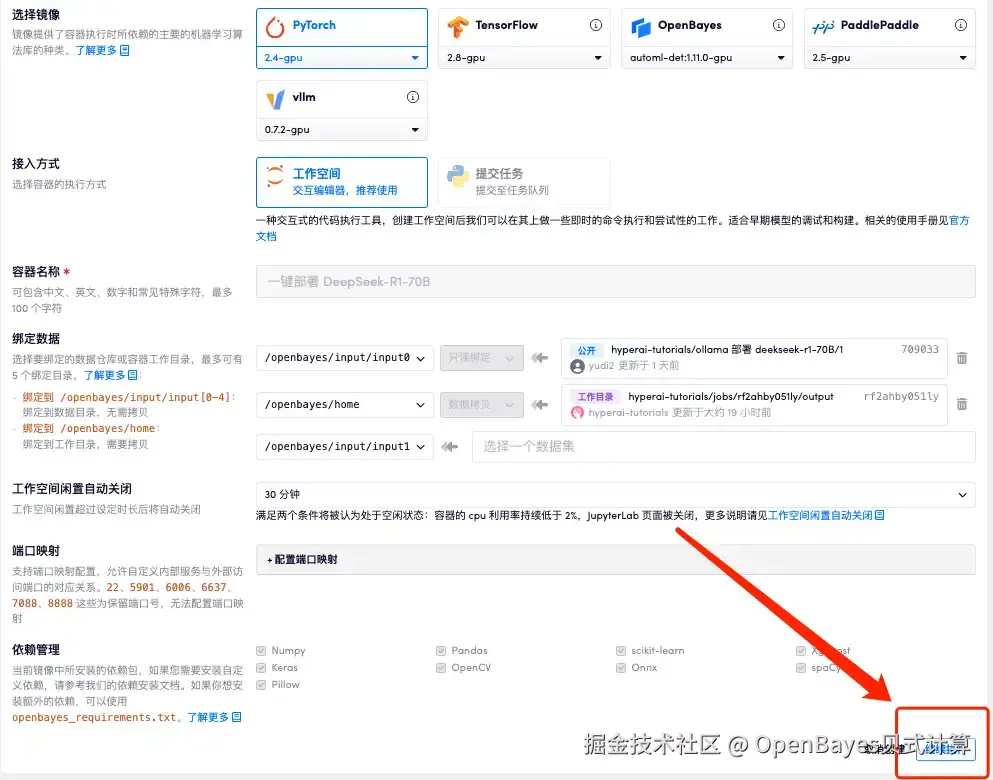Open the PaddlePaddle 2.5-gpu version dropdown

[x=890, y=58]
